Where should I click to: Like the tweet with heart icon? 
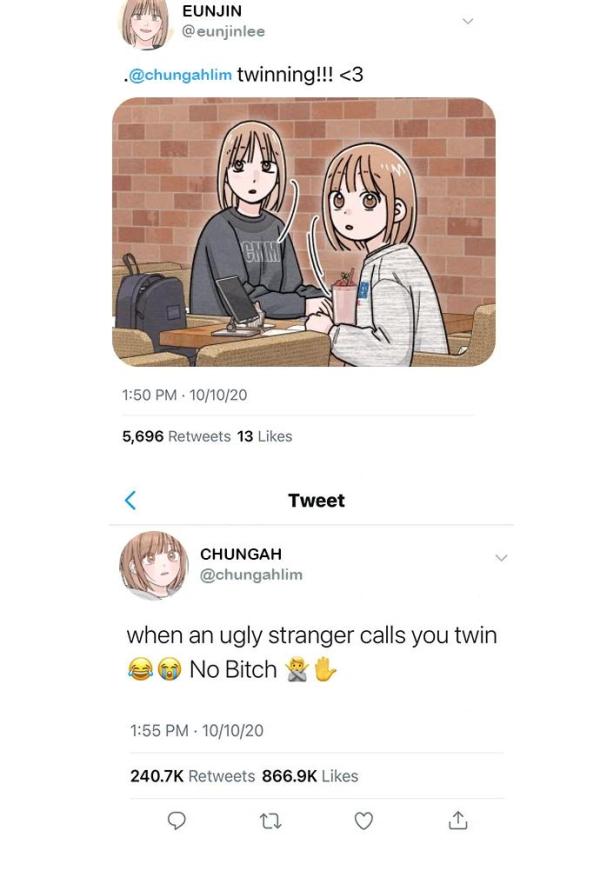[364, 821]
